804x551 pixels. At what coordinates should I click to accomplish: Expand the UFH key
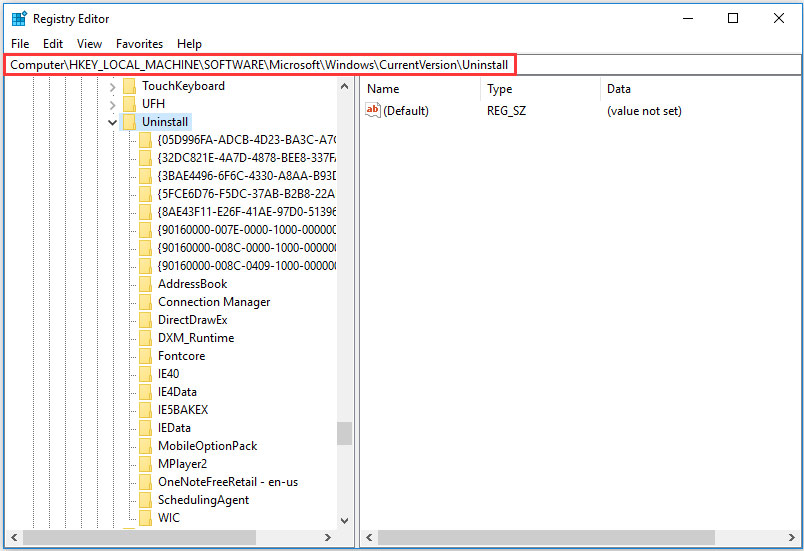point(112,105)
